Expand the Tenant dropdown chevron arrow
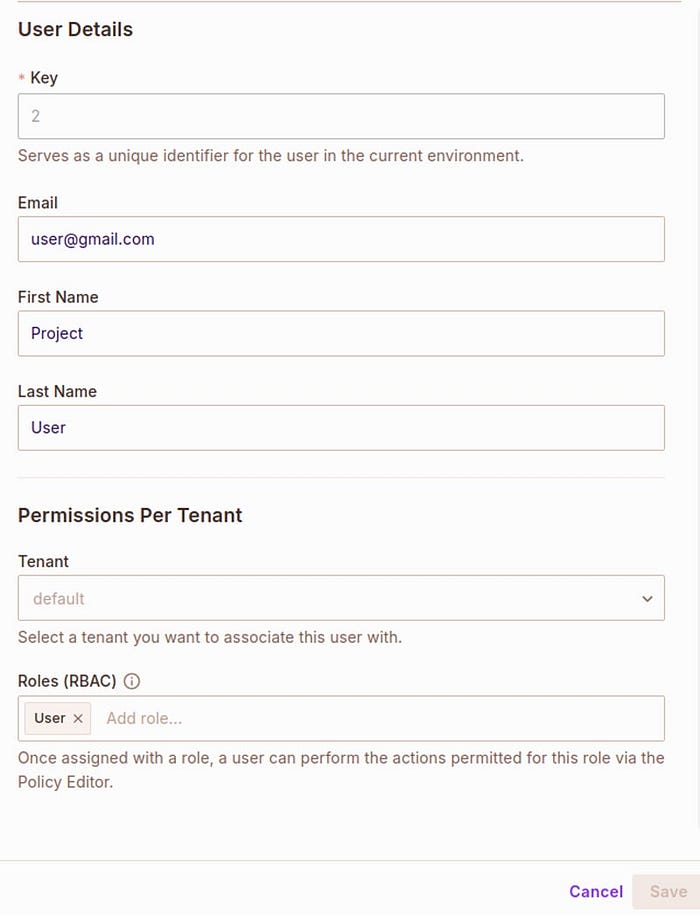700x921 pixels. point(647,598)
